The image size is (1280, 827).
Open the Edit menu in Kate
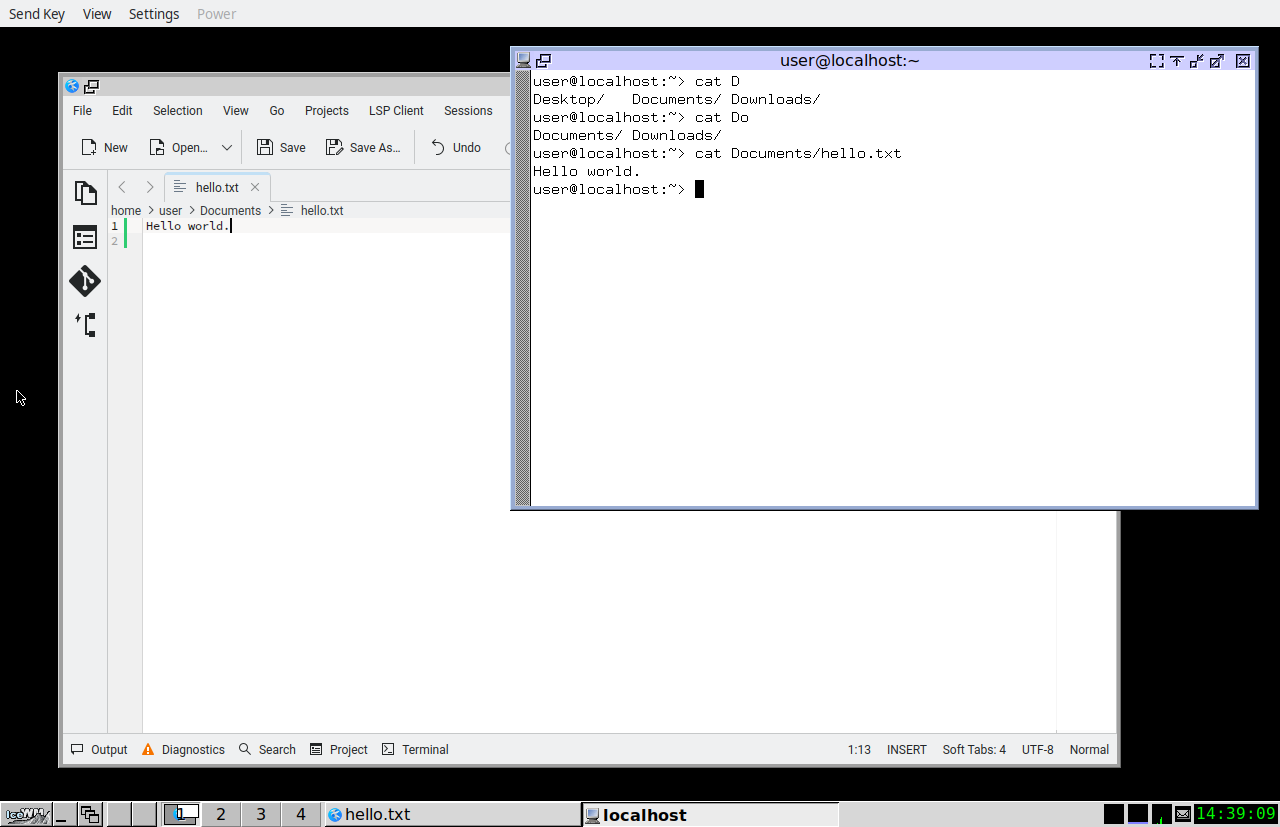click(122, 111)
